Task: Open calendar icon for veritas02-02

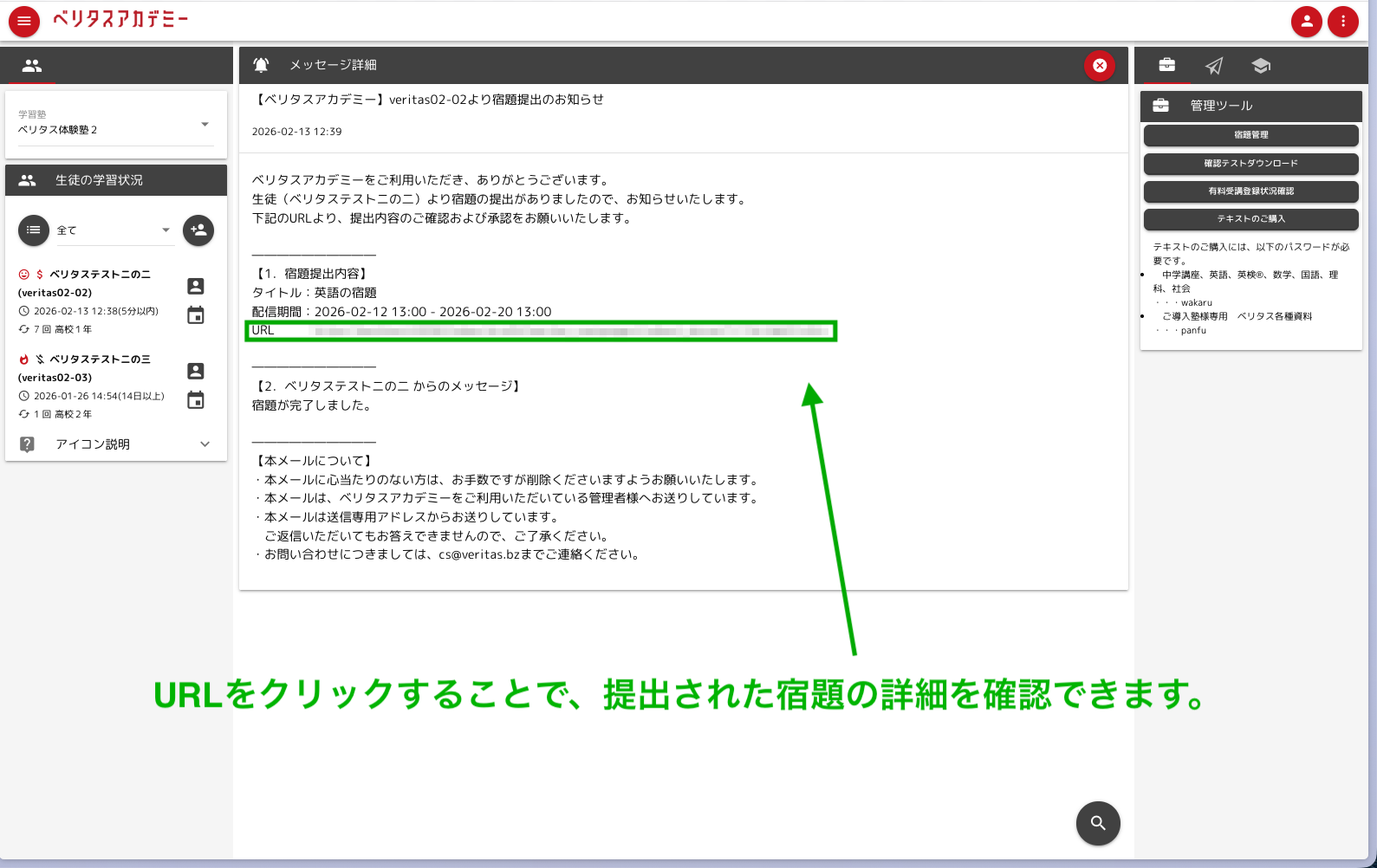Action: [196, 315]
